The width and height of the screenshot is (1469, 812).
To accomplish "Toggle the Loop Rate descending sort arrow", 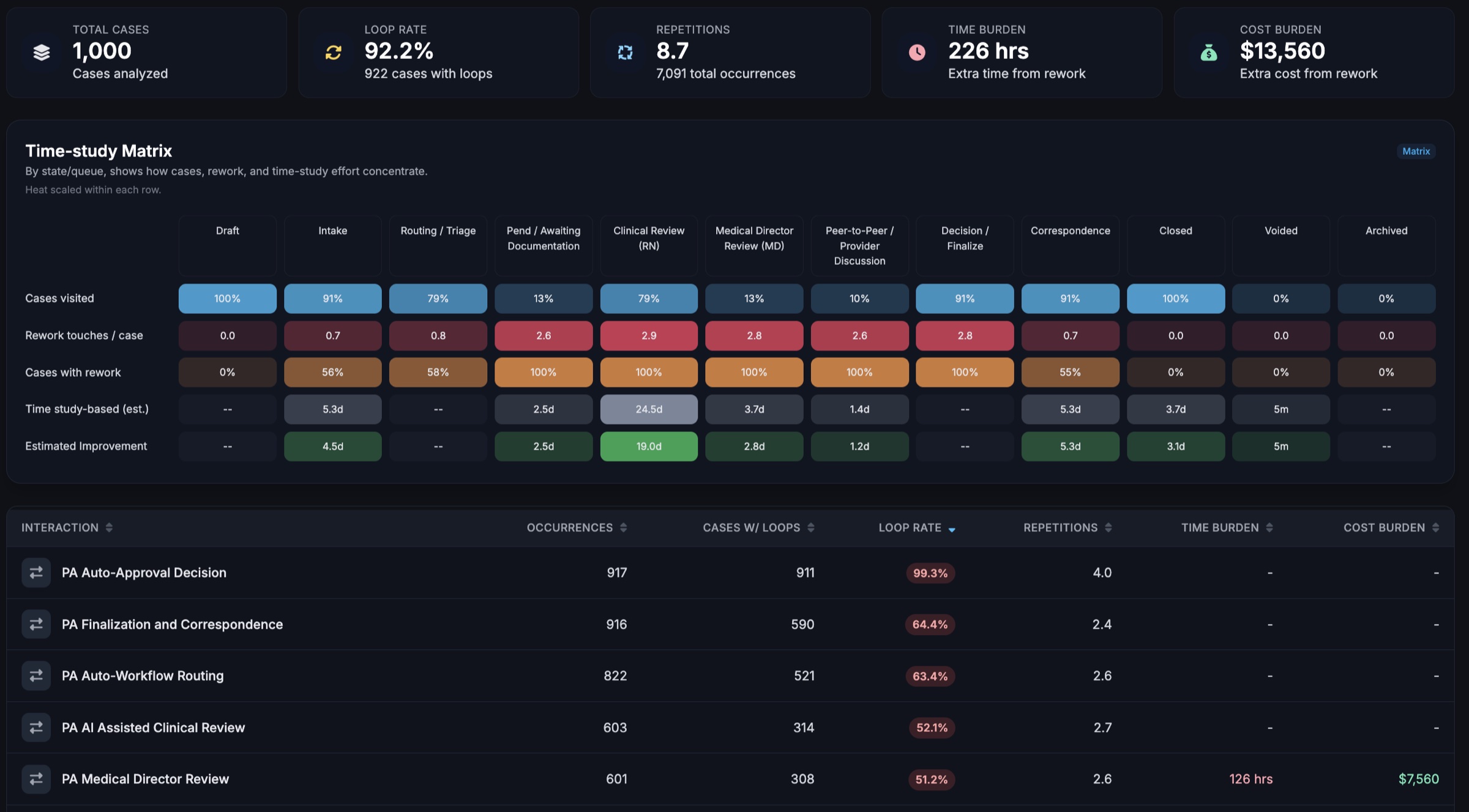I will (952, 529).
